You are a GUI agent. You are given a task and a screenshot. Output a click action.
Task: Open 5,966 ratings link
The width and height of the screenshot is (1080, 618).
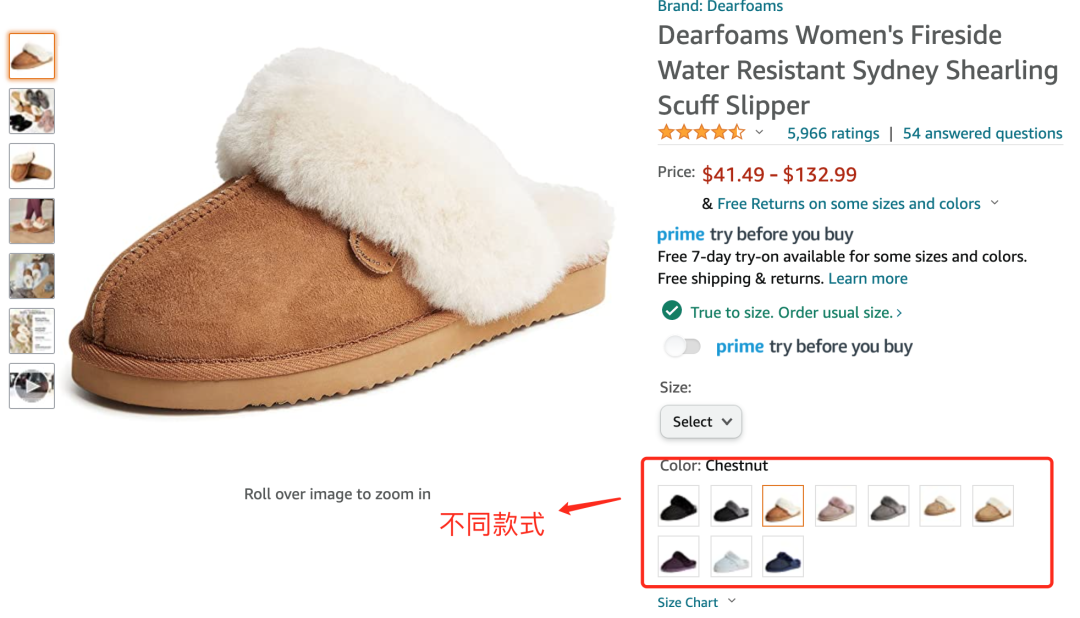point(833,134)
